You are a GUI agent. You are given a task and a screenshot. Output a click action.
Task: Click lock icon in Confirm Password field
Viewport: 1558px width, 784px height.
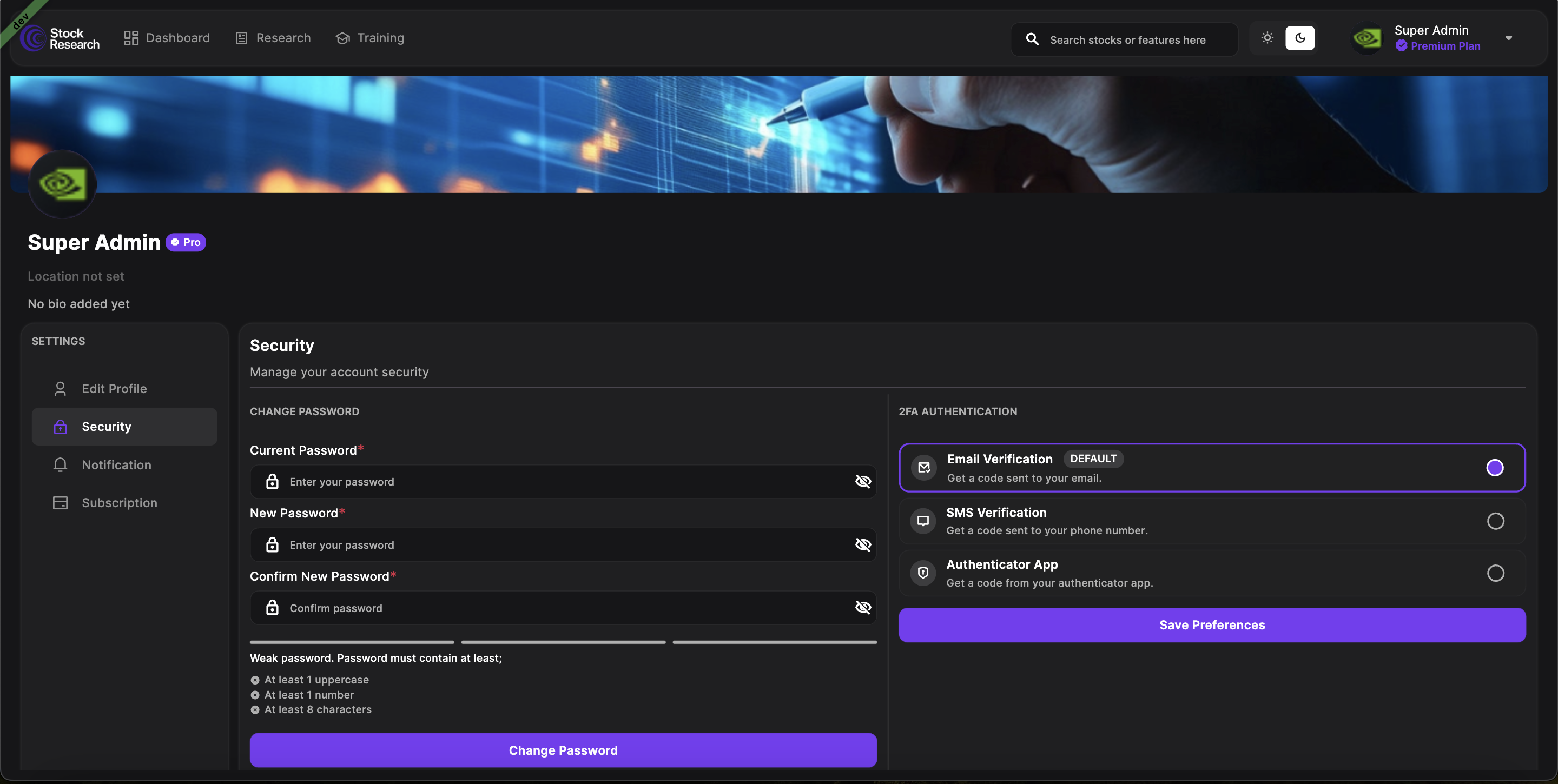[272, 608]
